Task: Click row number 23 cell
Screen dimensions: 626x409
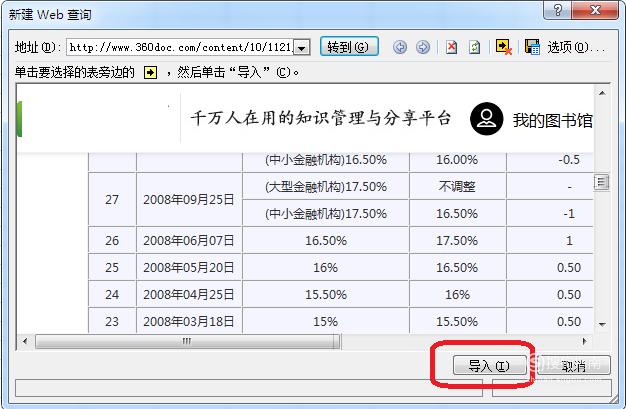Action: click(112, 321)
